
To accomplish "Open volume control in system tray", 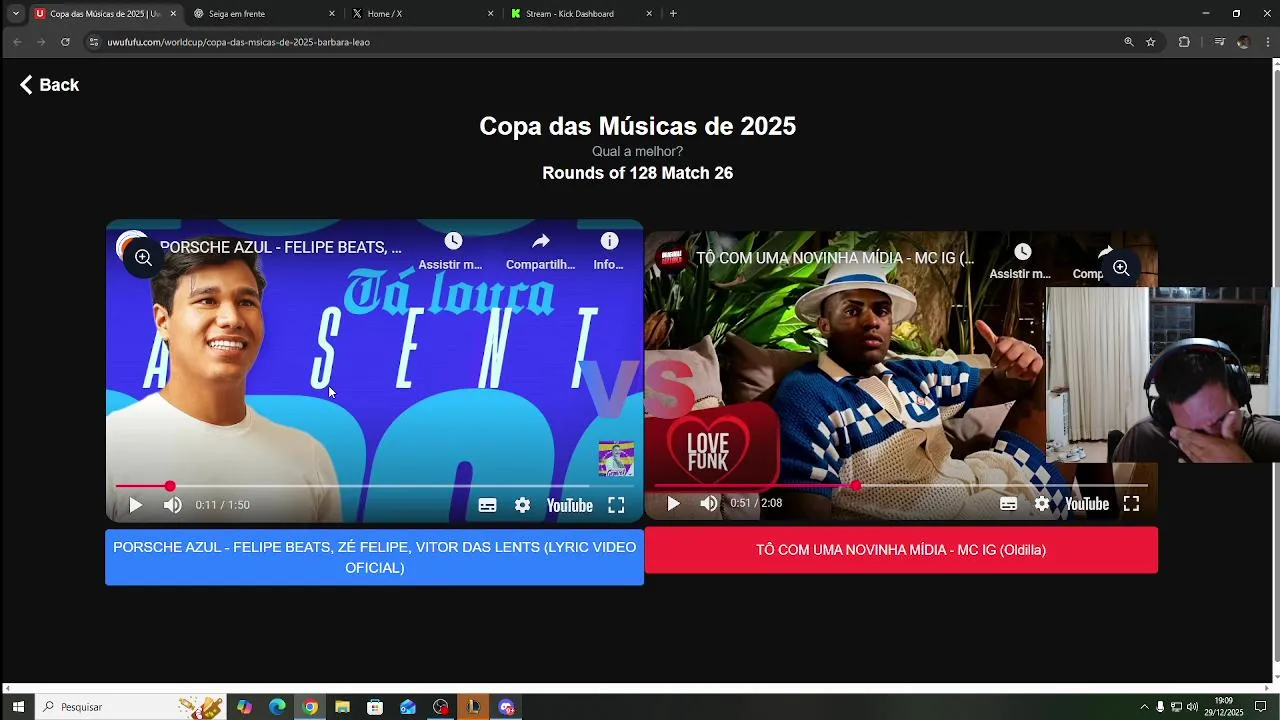I will click(x=1192, y=707).
